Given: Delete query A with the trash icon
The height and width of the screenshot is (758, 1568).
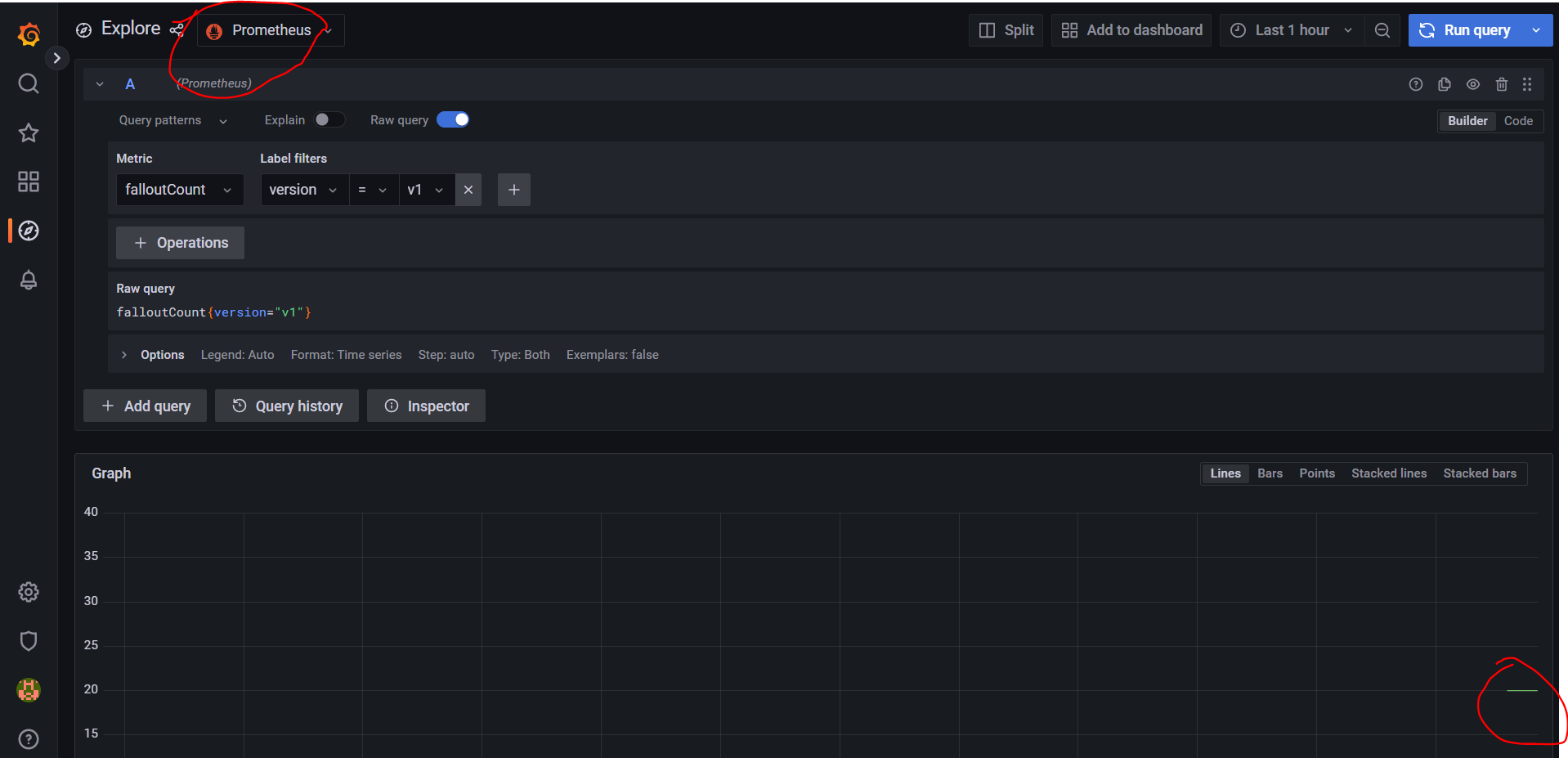Looking at the screenshot, I should (1501, 84).
